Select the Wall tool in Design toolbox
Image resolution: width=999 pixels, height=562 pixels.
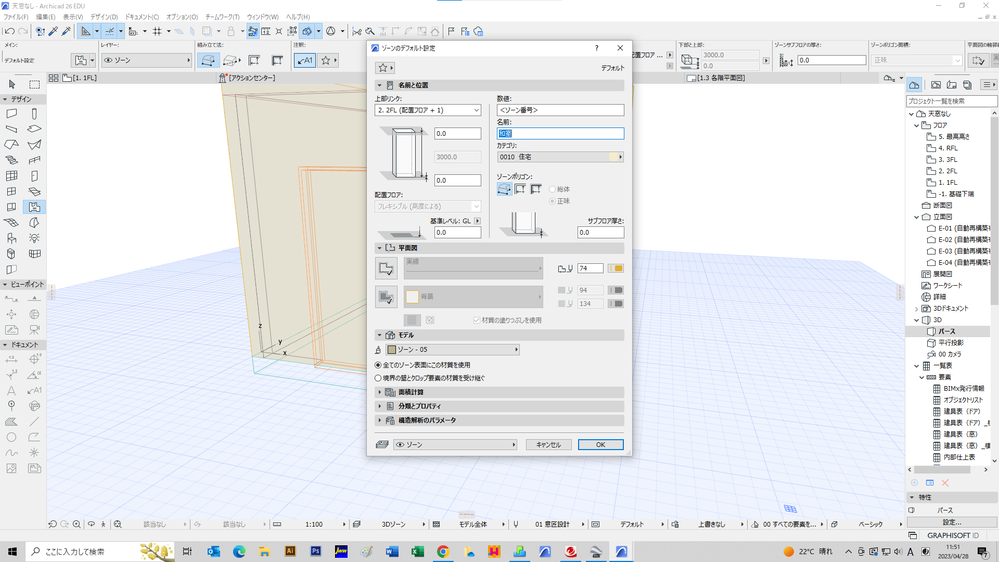(x=11, y=113)
